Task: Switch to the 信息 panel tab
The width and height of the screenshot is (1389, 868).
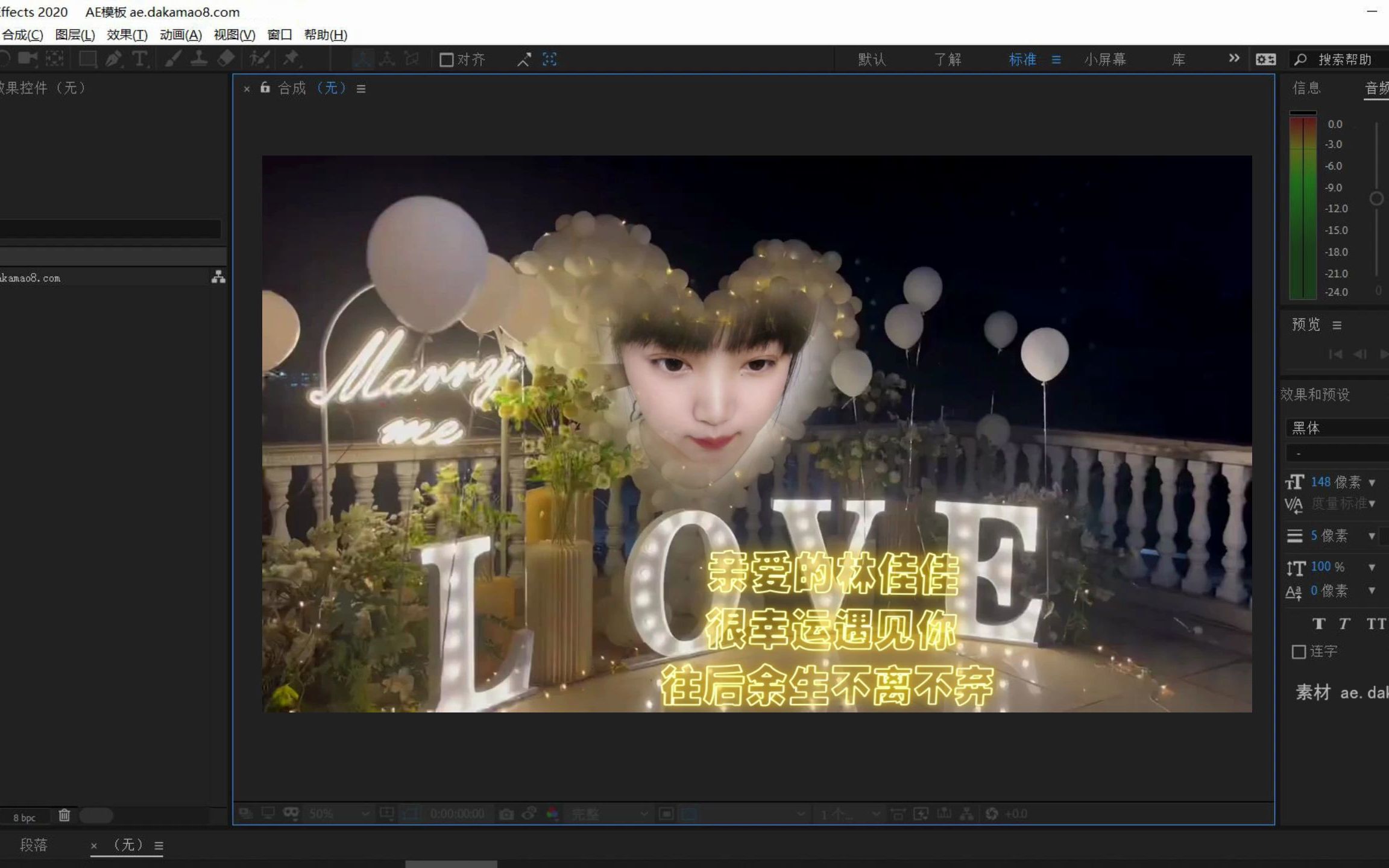Action: click(1306, 89)
